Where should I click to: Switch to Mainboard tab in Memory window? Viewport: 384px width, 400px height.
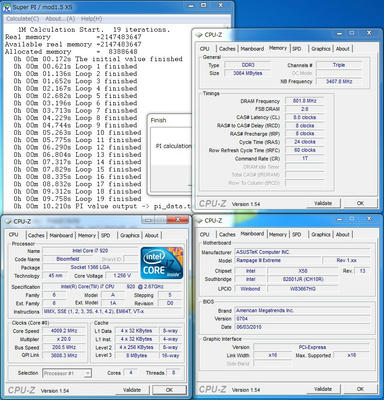(252, 49)
